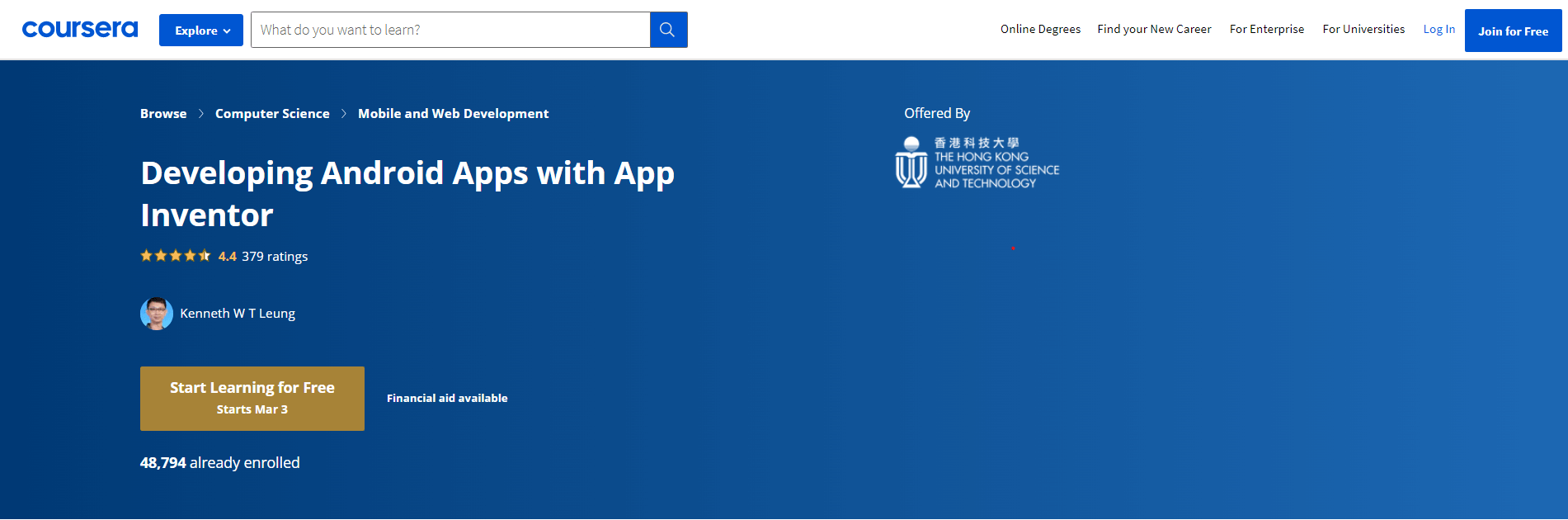Open instructor Kenneth W T Leung link

tap(238, 314)
